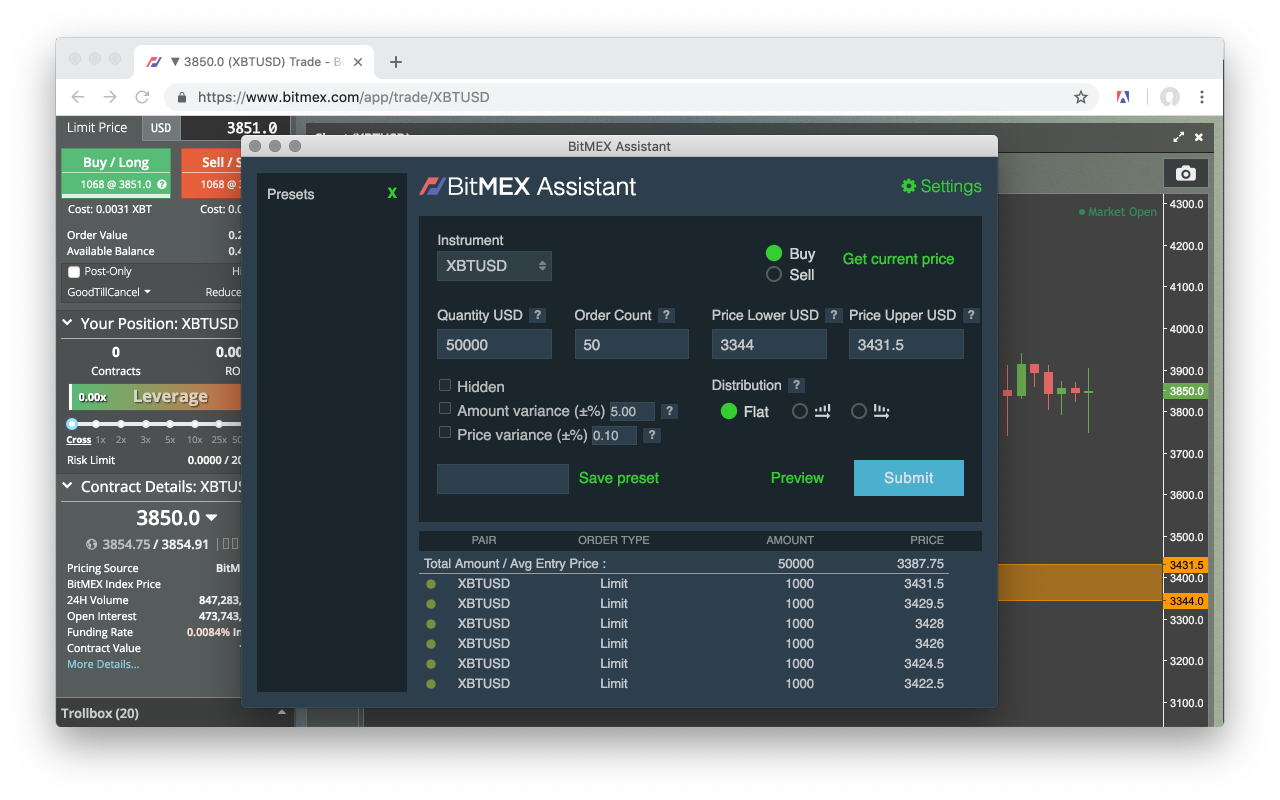Screen dimensions: 1280x800
Task: Open the Quantity USD help tooltip
Action: [538, 314]
